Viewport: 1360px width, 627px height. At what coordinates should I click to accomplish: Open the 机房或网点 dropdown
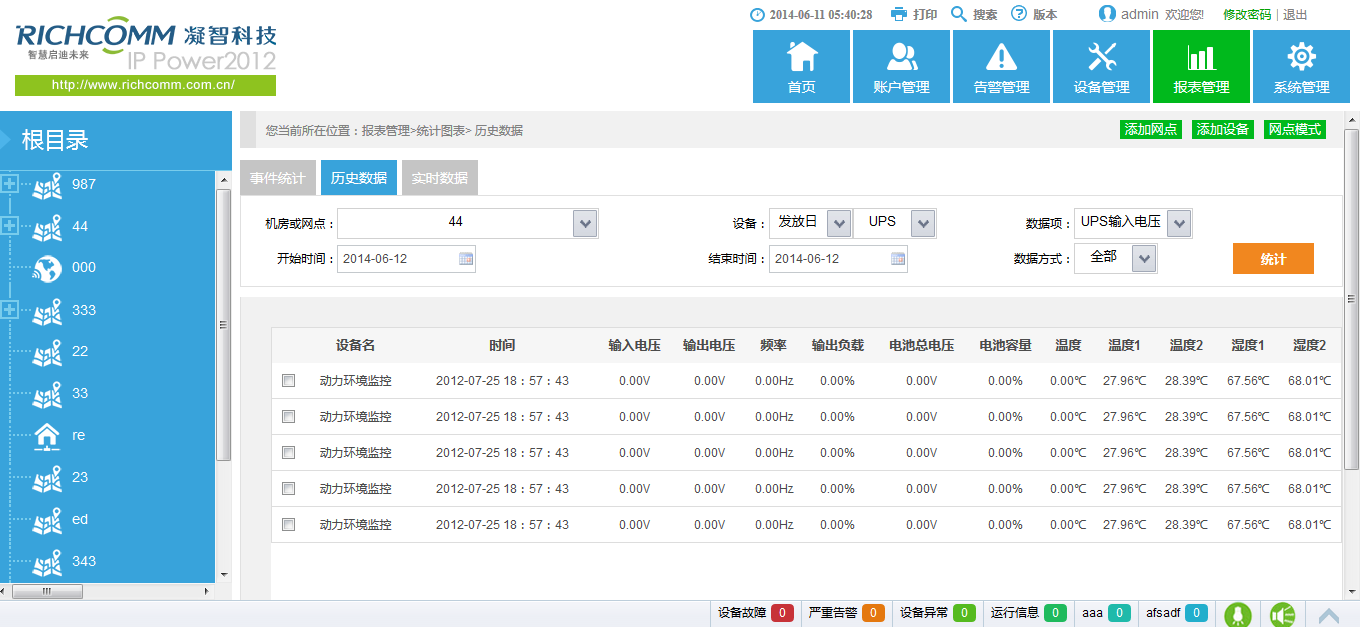coord(585,224)
